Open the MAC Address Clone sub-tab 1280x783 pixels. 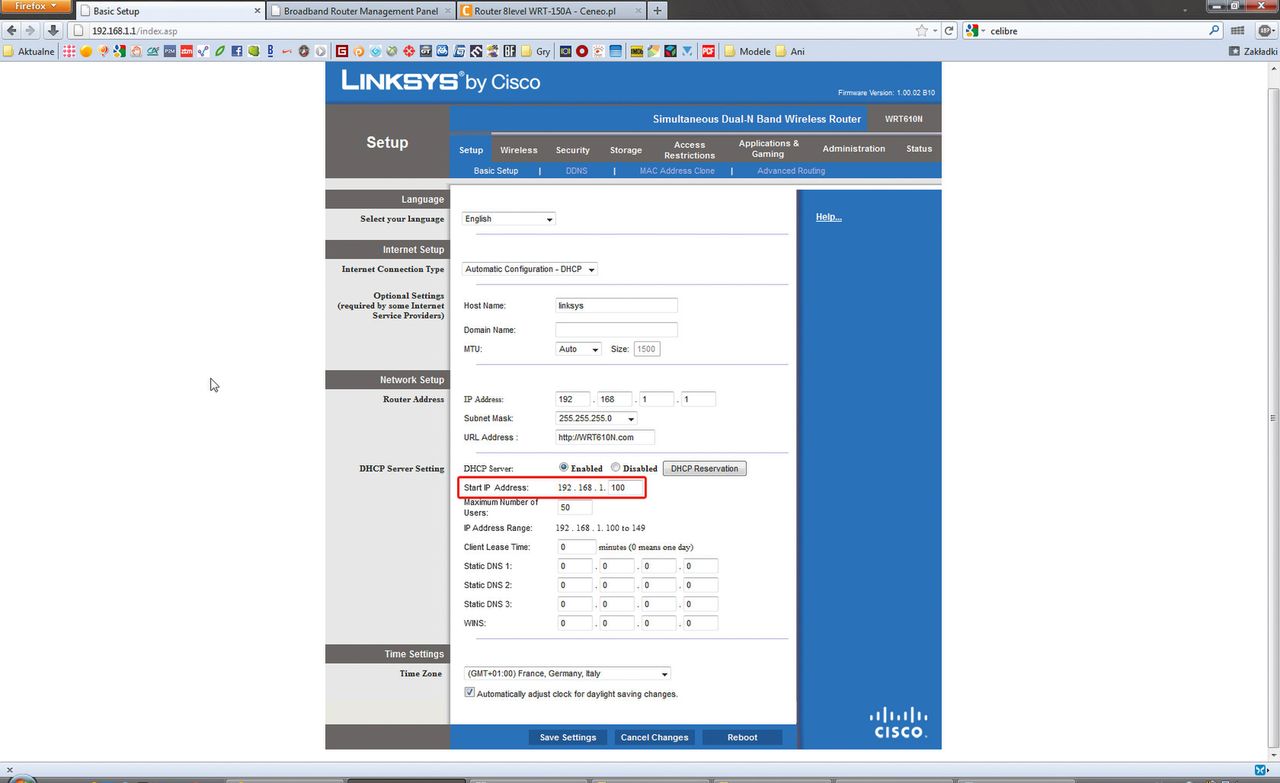tap(677, 171)
